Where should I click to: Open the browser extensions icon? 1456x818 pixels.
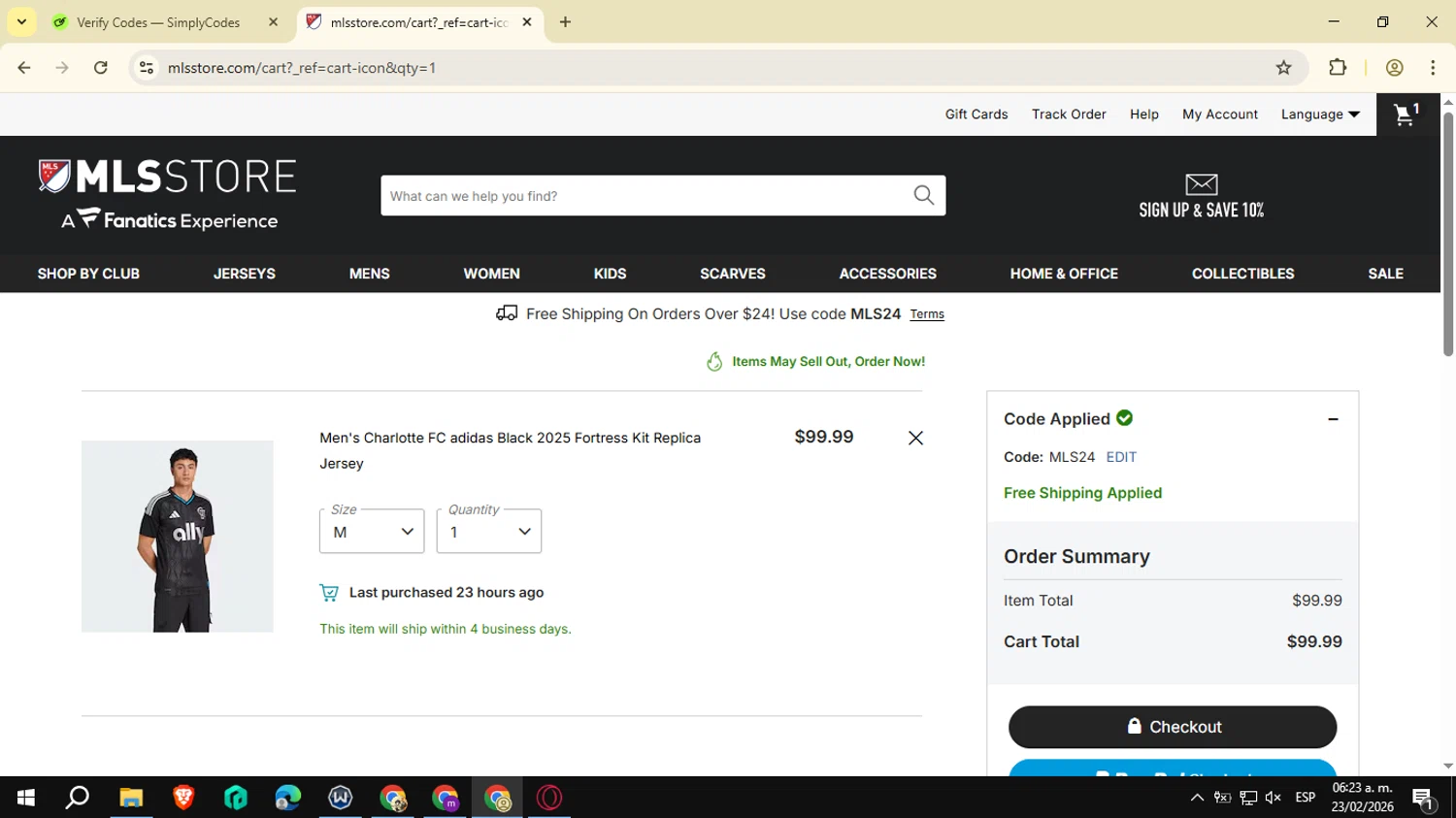1338,68
